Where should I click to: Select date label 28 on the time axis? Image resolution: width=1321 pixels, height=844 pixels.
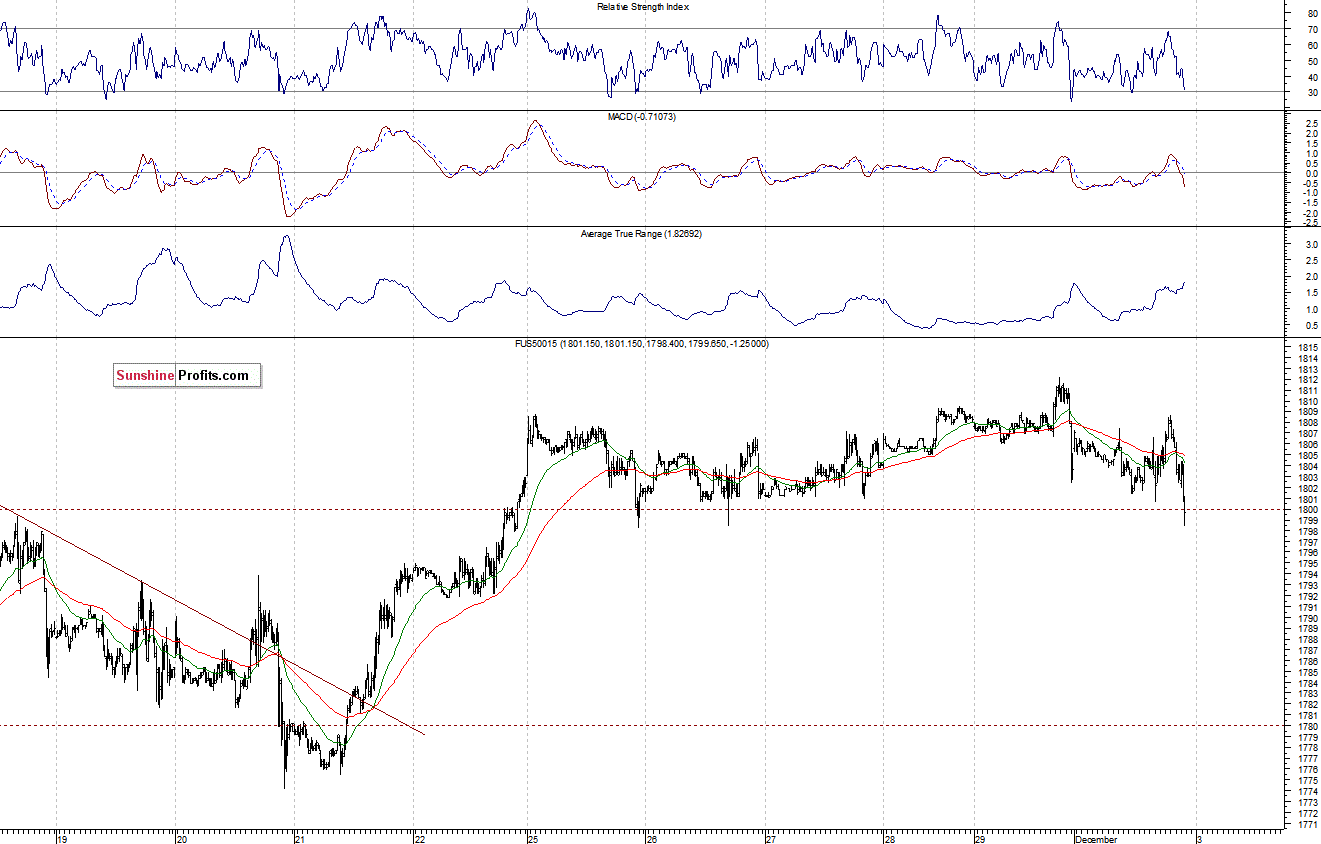(889, 839)
